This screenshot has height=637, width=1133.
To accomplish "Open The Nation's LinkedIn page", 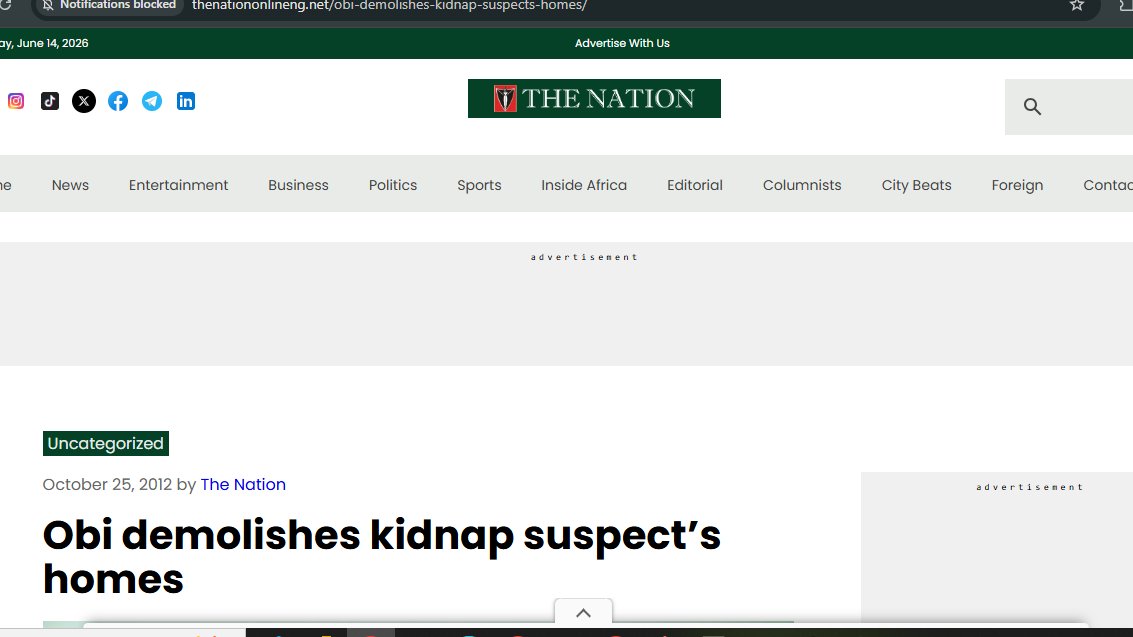I will [186, 101].
